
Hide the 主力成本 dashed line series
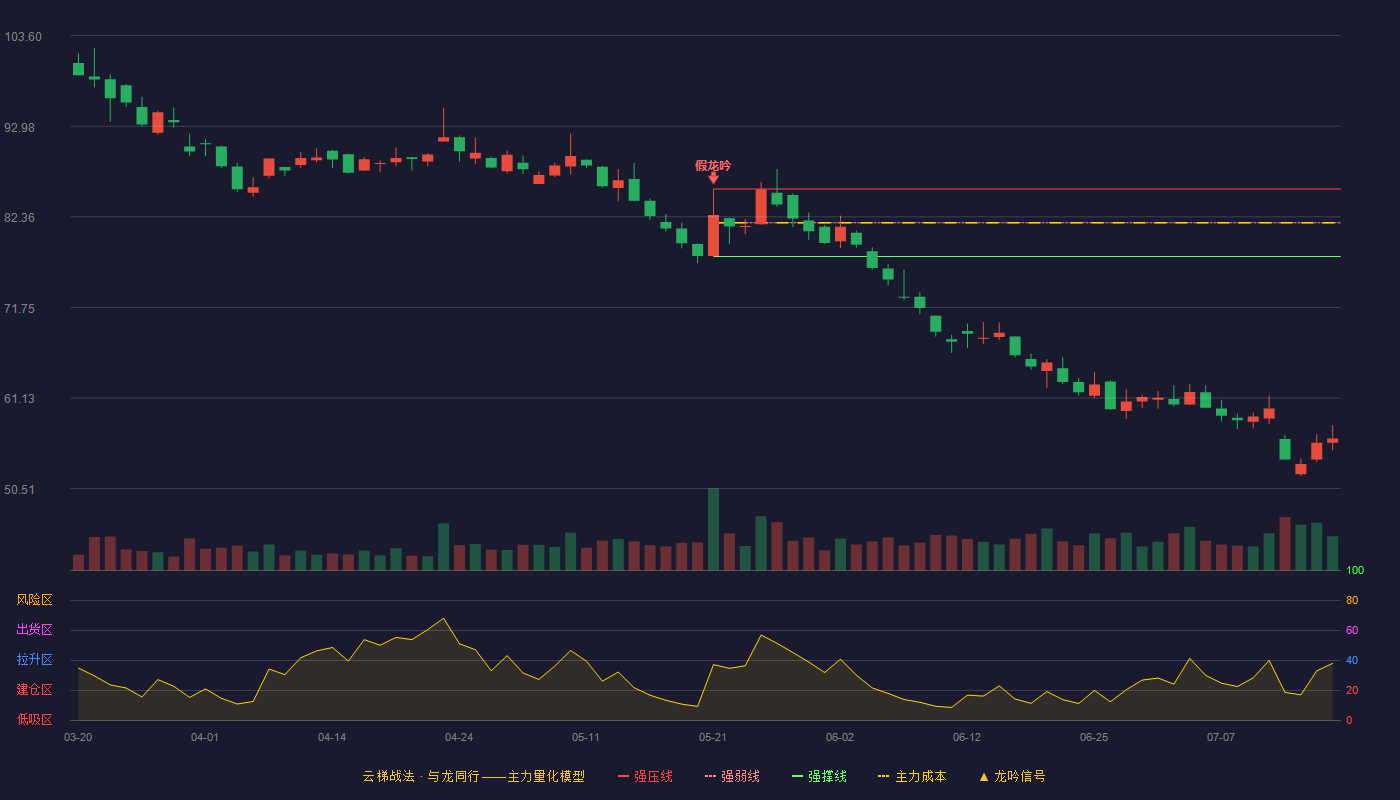pyautogui.click(x=911, y=776)
